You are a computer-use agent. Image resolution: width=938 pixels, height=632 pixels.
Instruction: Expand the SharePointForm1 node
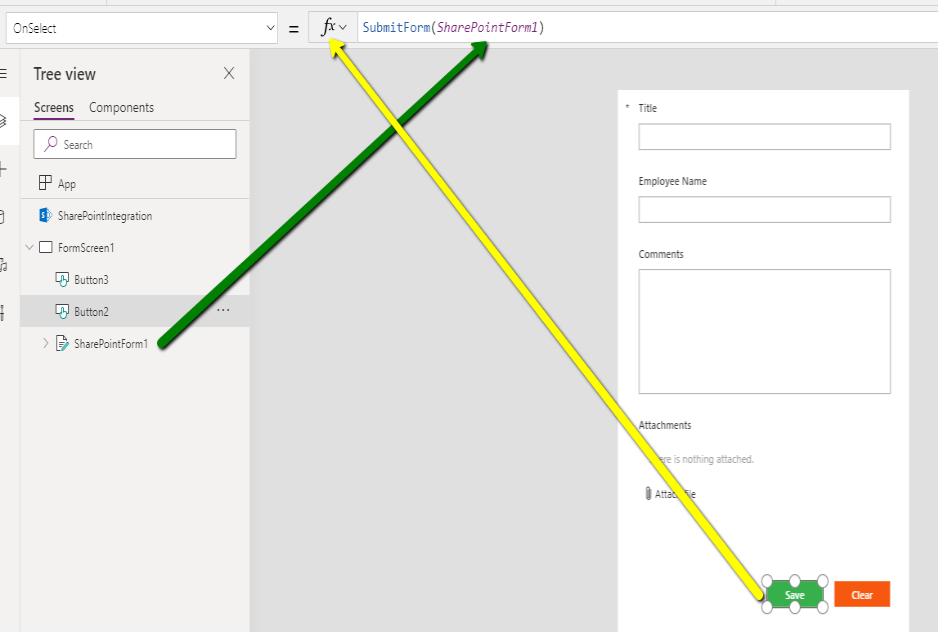45,343
